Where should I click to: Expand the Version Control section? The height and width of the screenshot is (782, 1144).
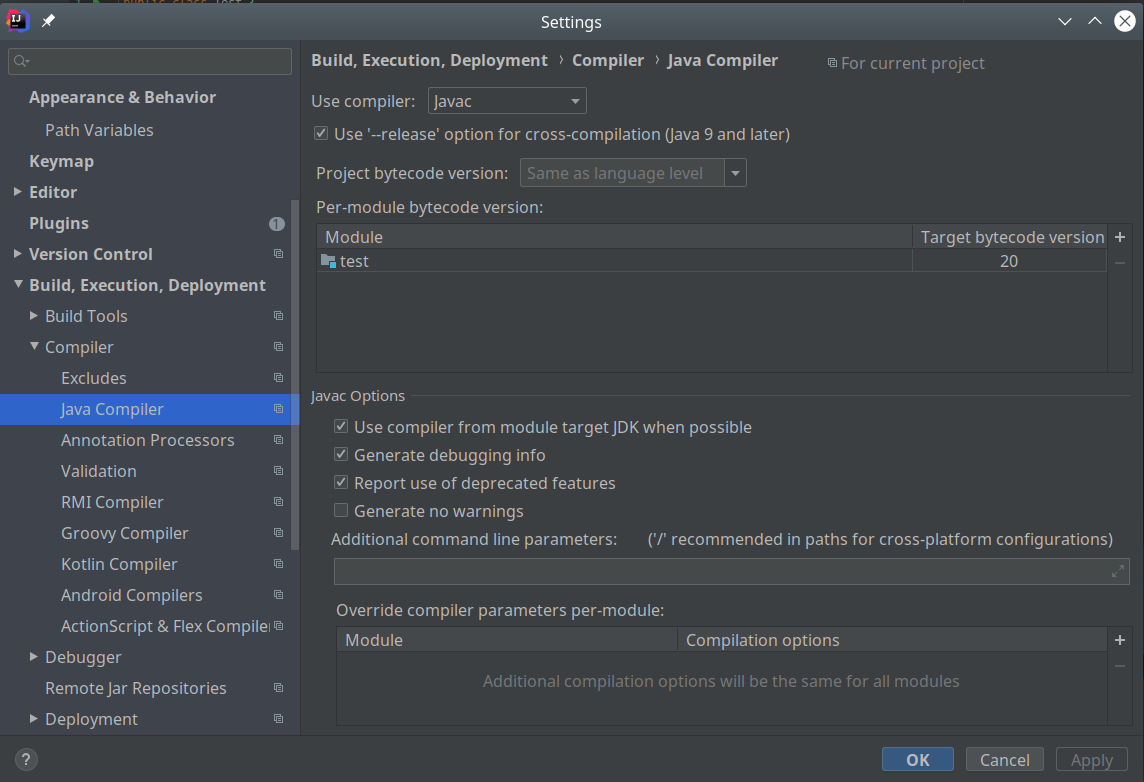point(18,254)
